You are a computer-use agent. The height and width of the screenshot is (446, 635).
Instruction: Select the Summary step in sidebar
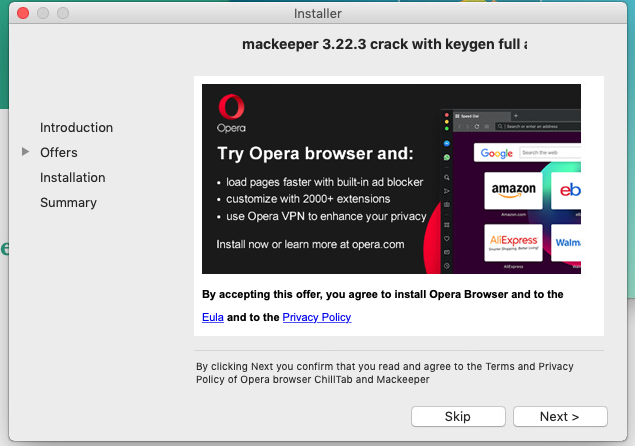pos(68,203)
